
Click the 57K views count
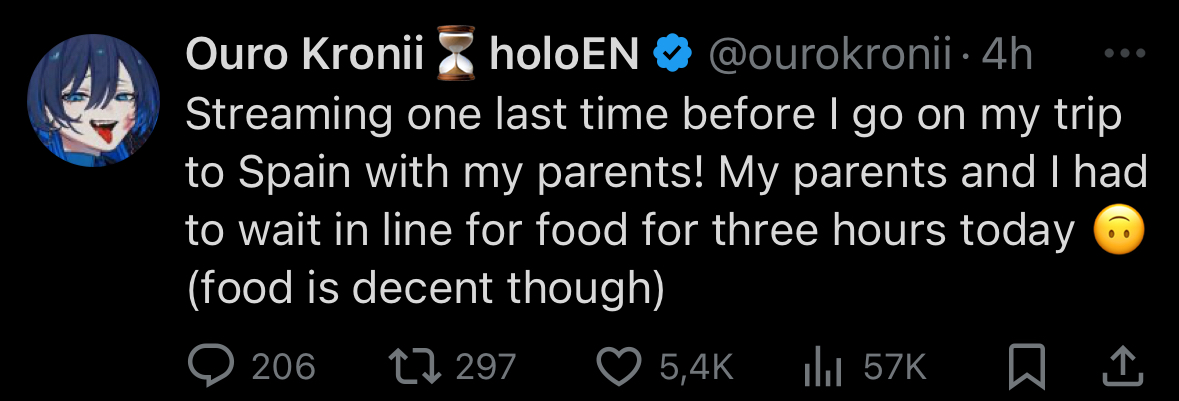[895, 367]
